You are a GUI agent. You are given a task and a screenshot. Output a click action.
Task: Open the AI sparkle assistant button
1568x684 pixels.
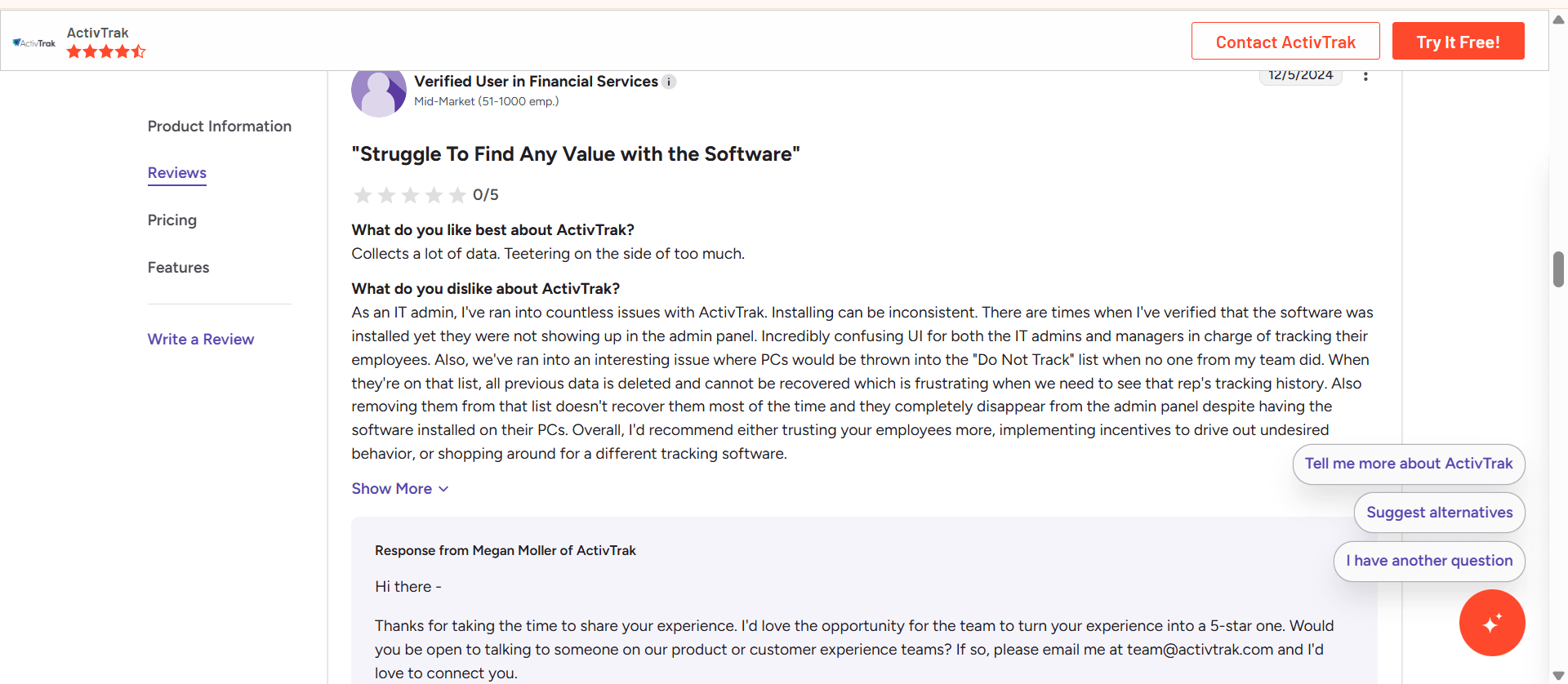coord(1492,623)
